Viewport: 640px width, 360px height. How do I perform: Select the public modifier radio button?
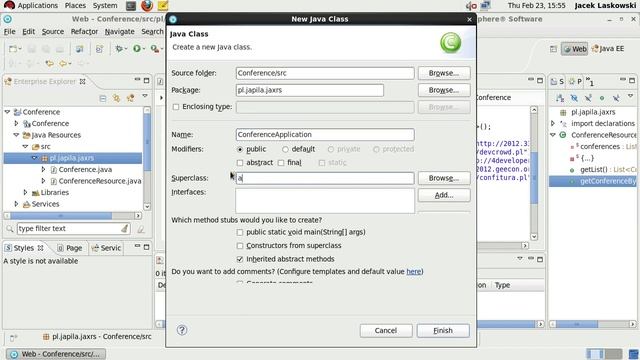[x=240, y=149]
